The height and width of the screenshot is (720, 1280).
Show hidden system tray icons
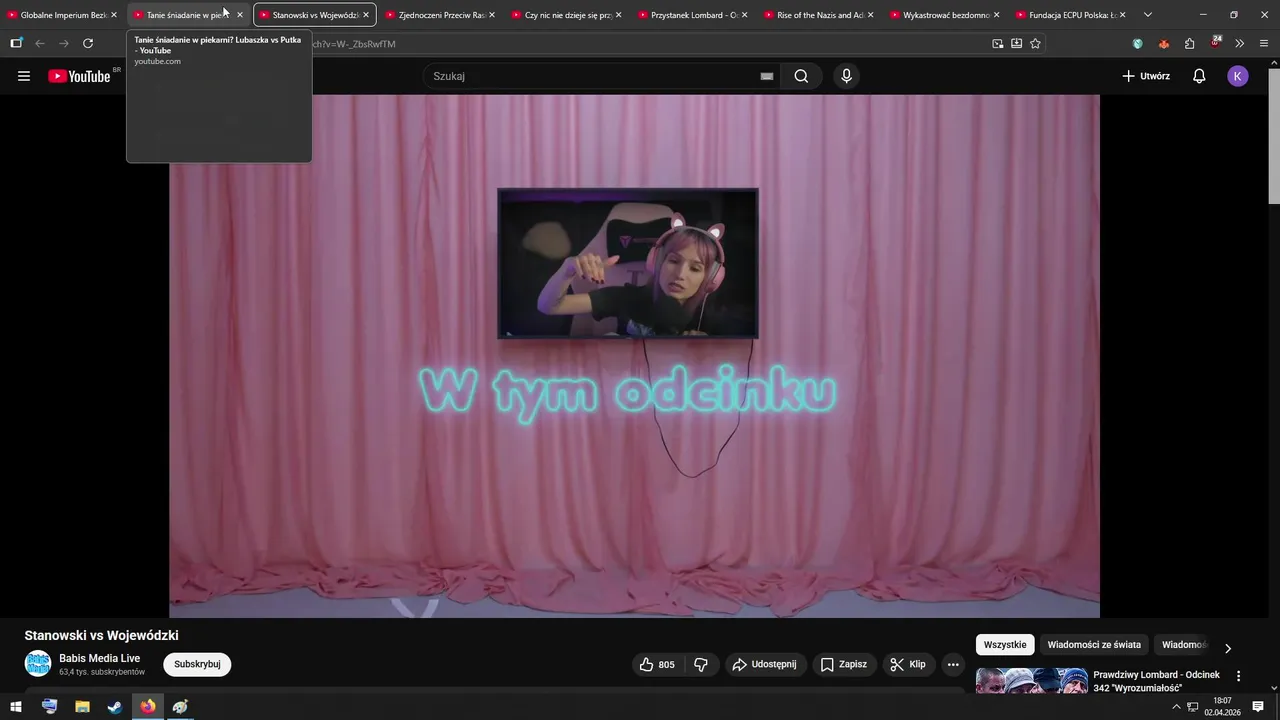pyautogui.click(x=1176, y=707)
